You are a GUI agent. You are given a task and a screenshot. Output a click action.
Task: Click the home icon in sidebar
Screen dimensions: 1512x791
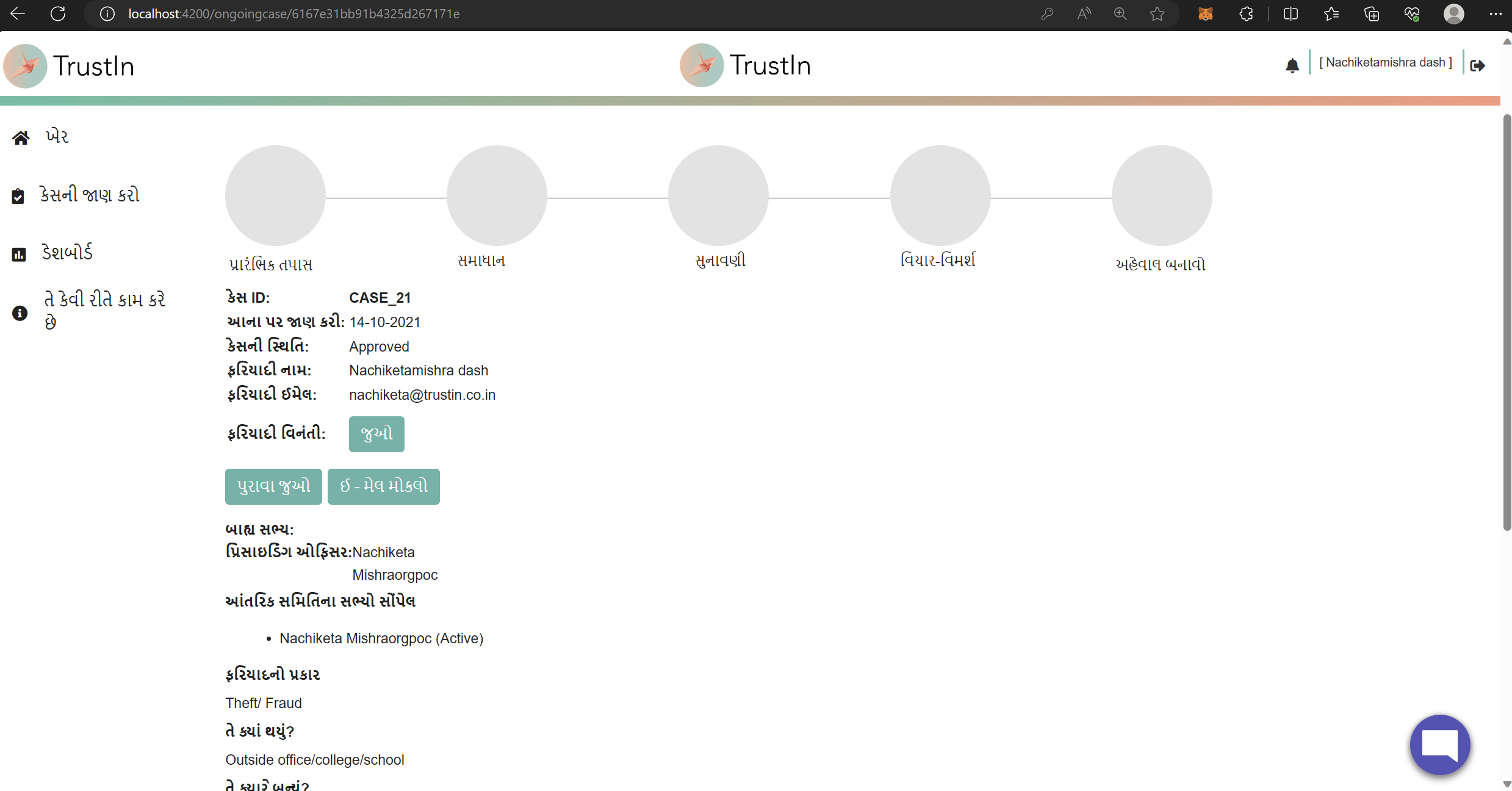[21, 138]
